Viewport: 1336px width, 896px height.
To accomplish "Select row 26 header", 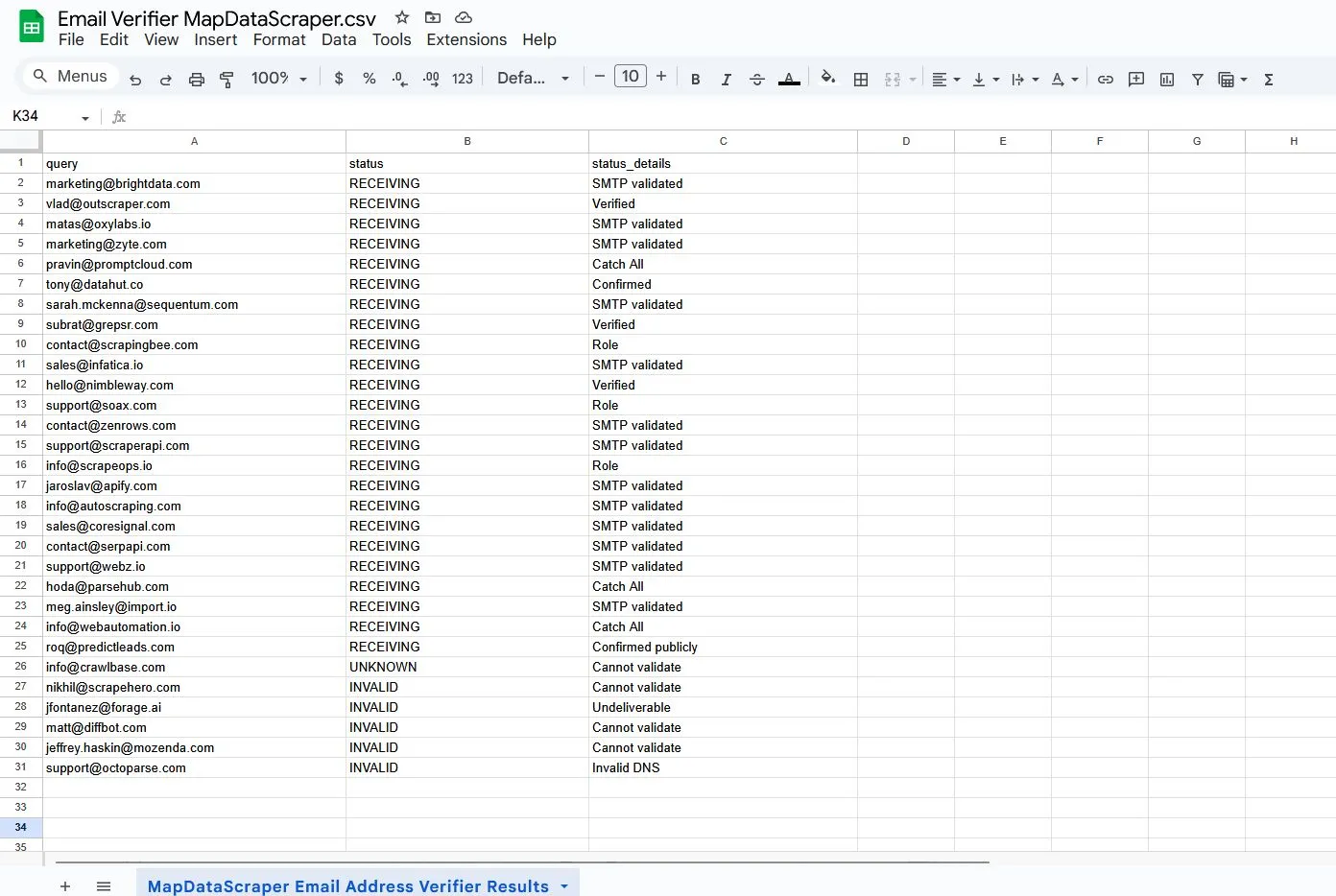I will click(x=20, y=666).
